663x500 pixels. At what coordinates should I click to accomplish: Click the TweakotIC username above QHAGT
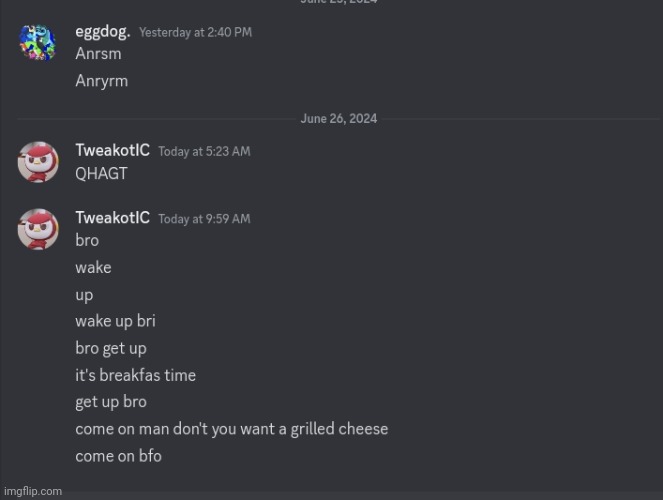tap(112, 150)
